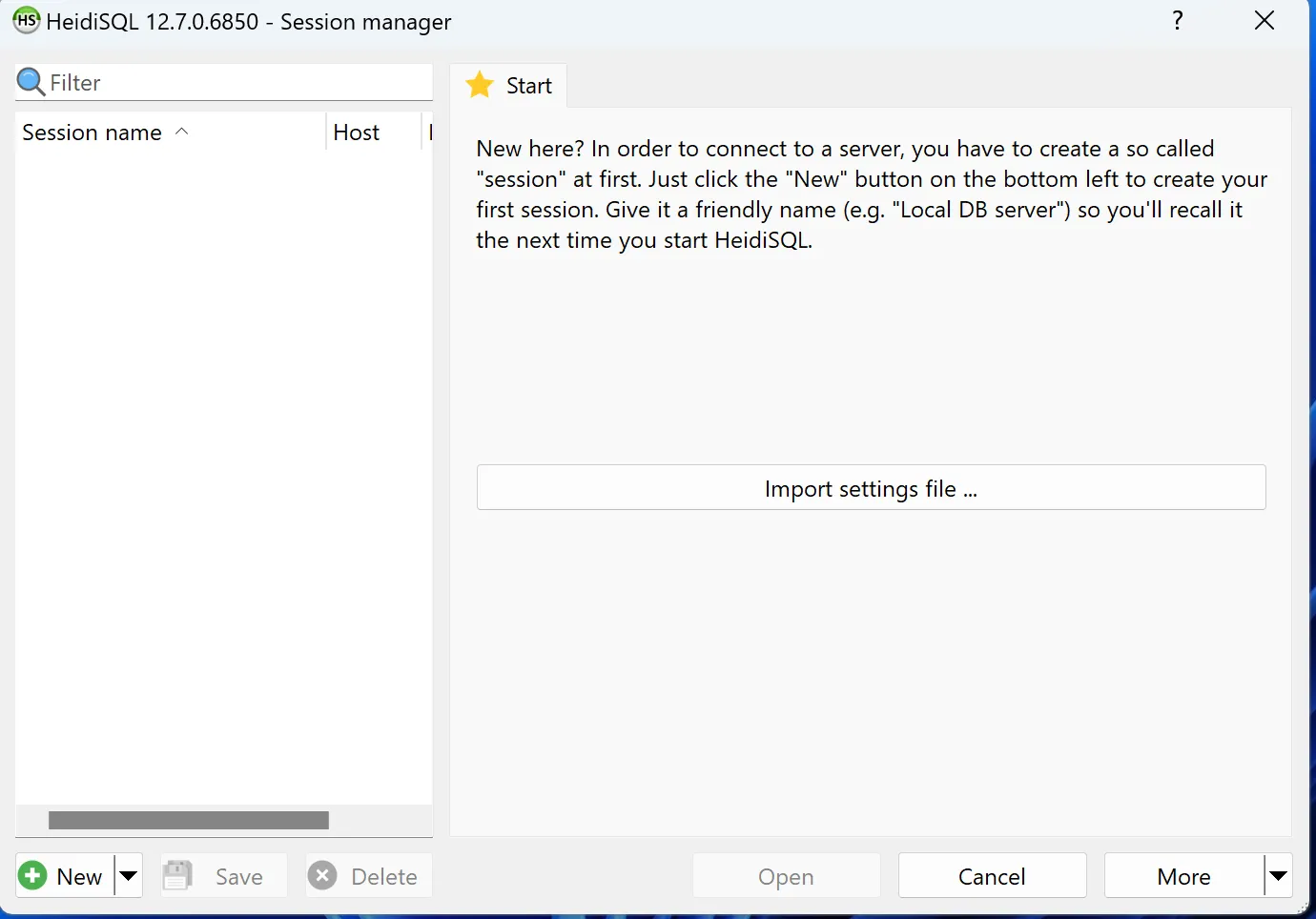Click the More button
1316x919 pixels.
point(1184,876)
